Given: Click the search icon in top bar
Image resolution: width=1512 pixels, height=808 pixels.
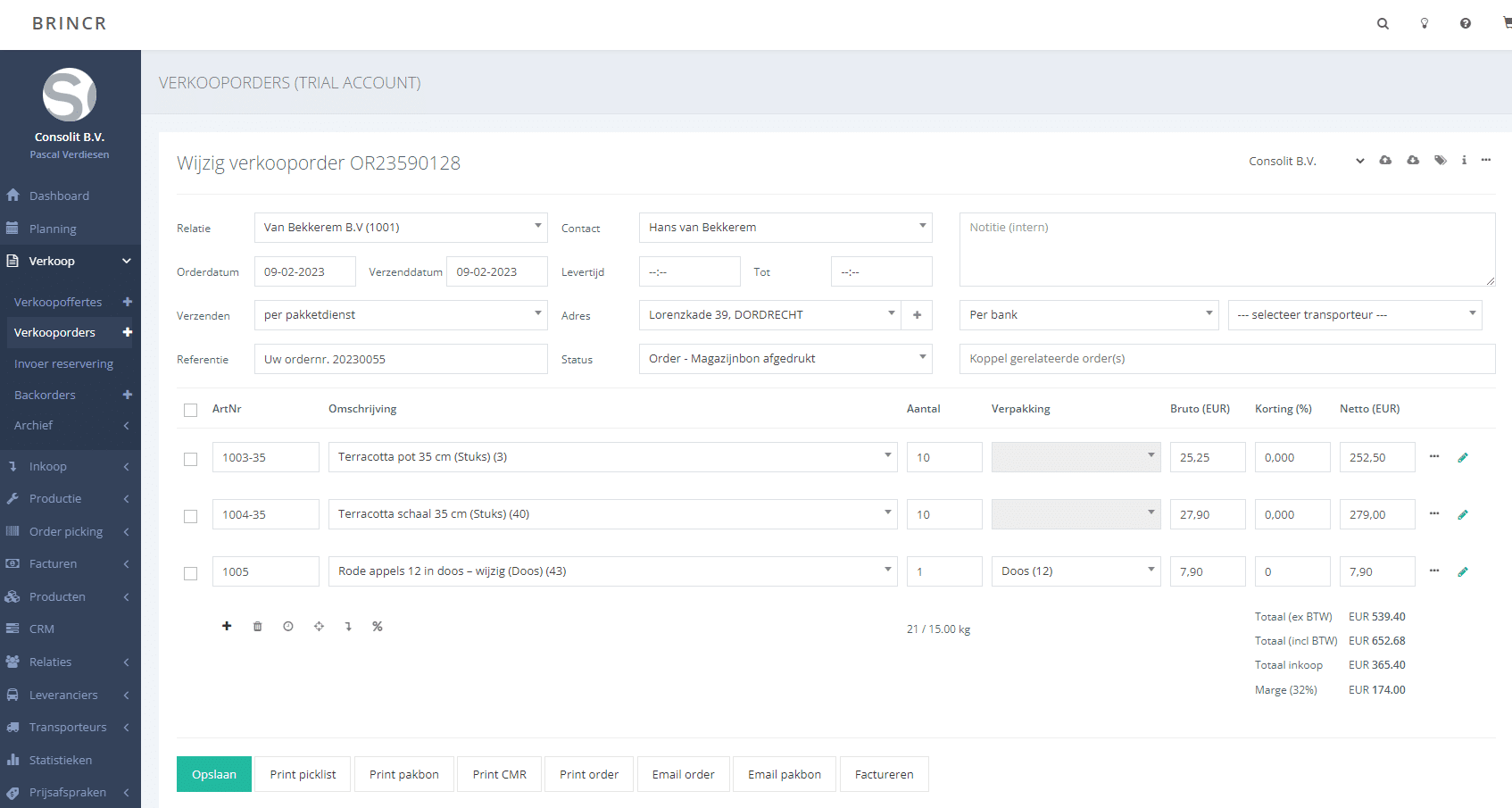Looking at the screenshot, I should (x=1383, y=24).
